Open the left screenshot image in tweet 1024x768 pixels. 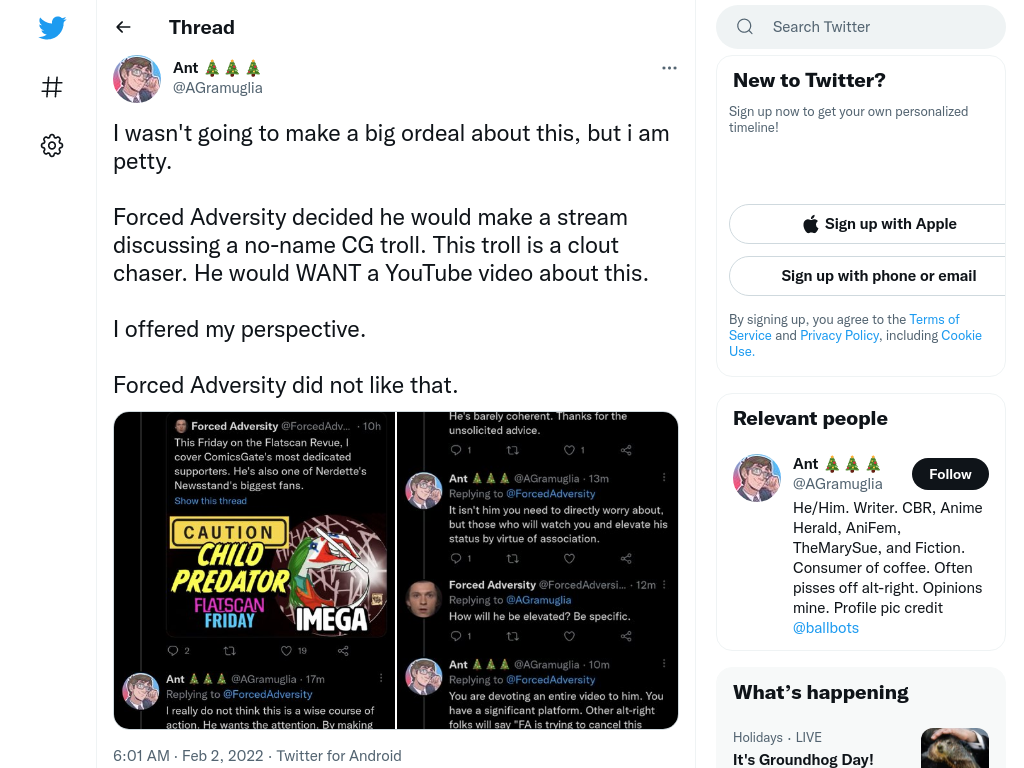[x=255, y=570]
